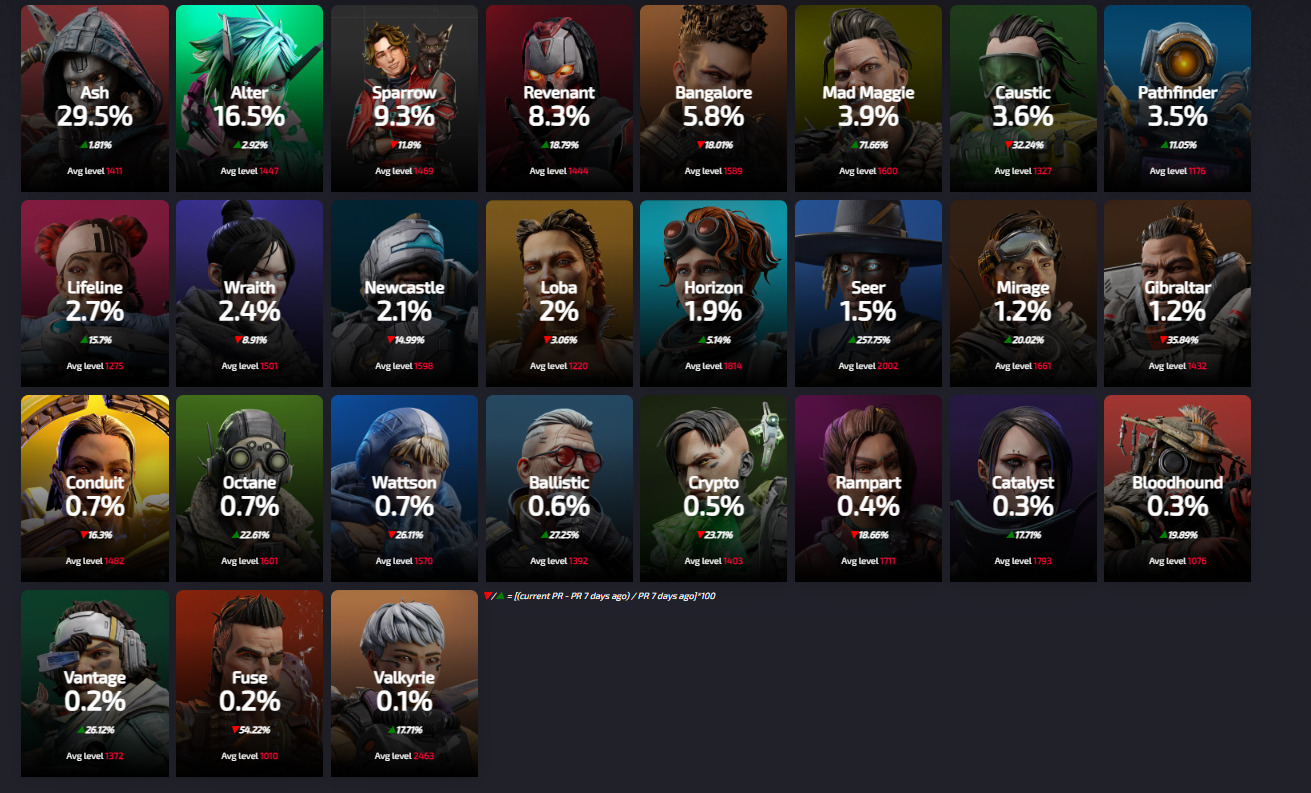Screen dimensions: 1311x793
Task: Open the Wraith 2.4% card
Action: coord(249,293)
